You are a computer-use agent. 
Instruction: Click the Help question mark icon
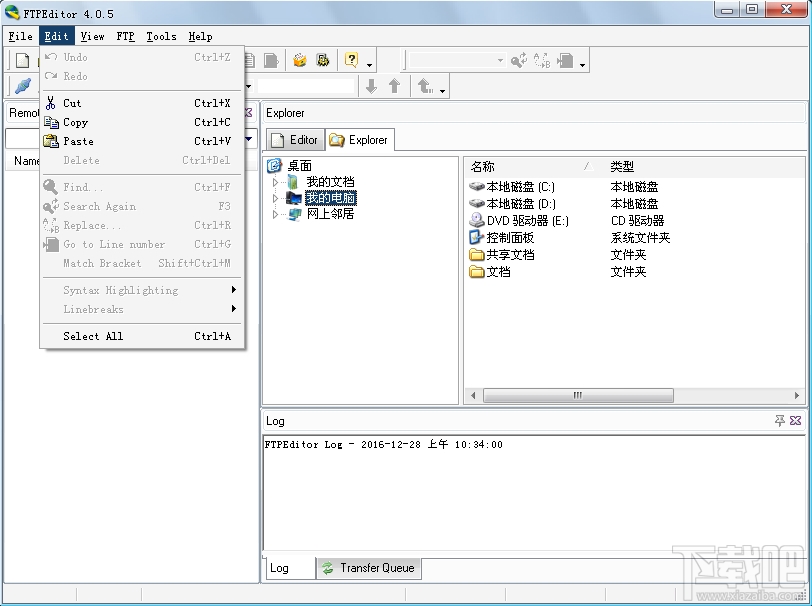pyautogui.click(x=352, y=60)
